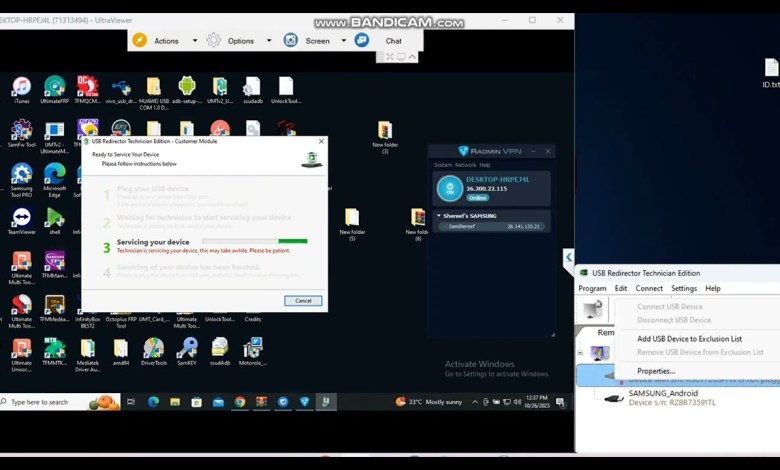The width and height of the screenshot is (780, 470).
Task: Open the System menu in Radmin VPN
Action: 443,165
